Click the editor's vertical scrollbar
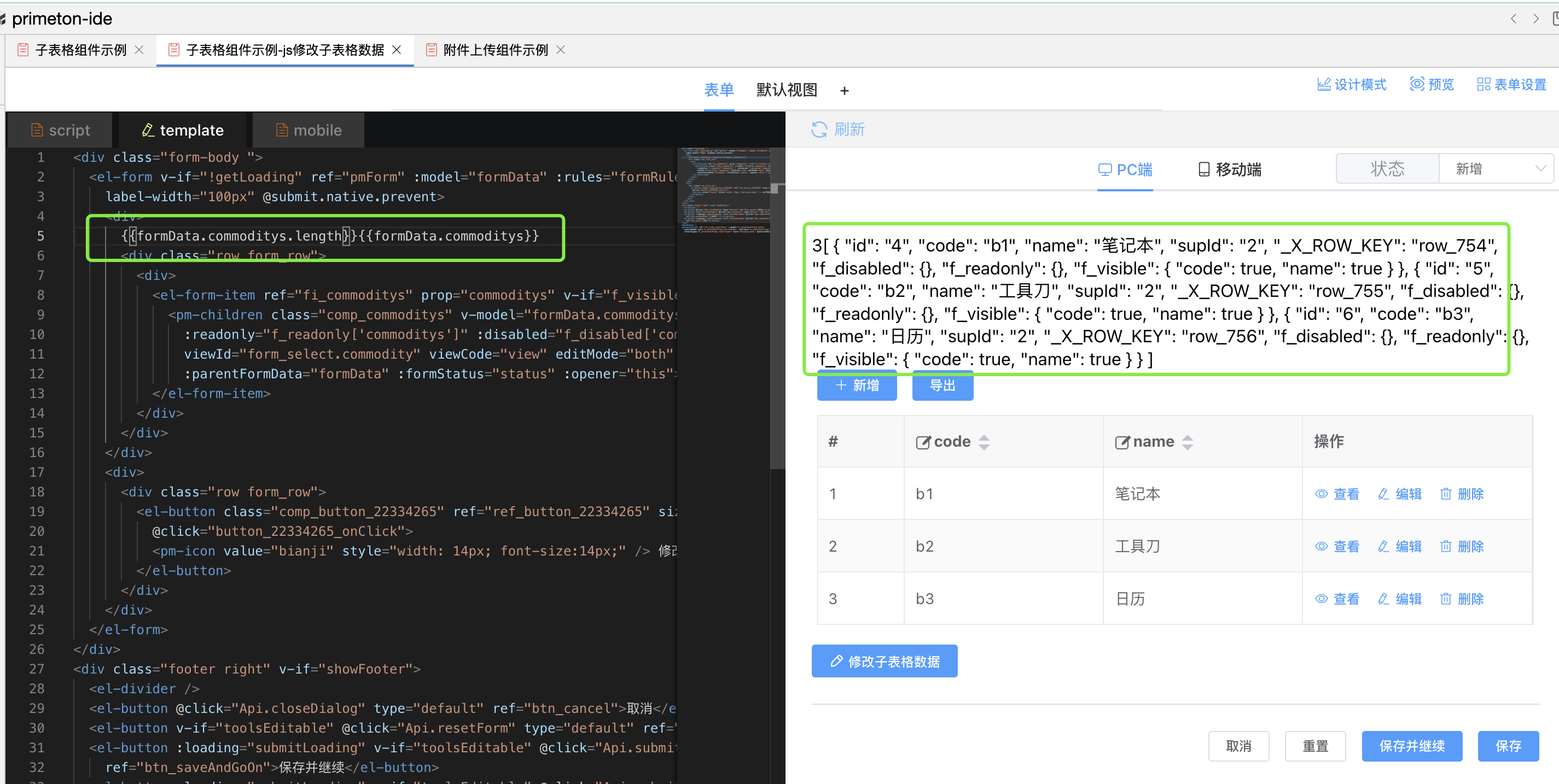The height and width of the screenshot is (784, 1559). point(777,327)
